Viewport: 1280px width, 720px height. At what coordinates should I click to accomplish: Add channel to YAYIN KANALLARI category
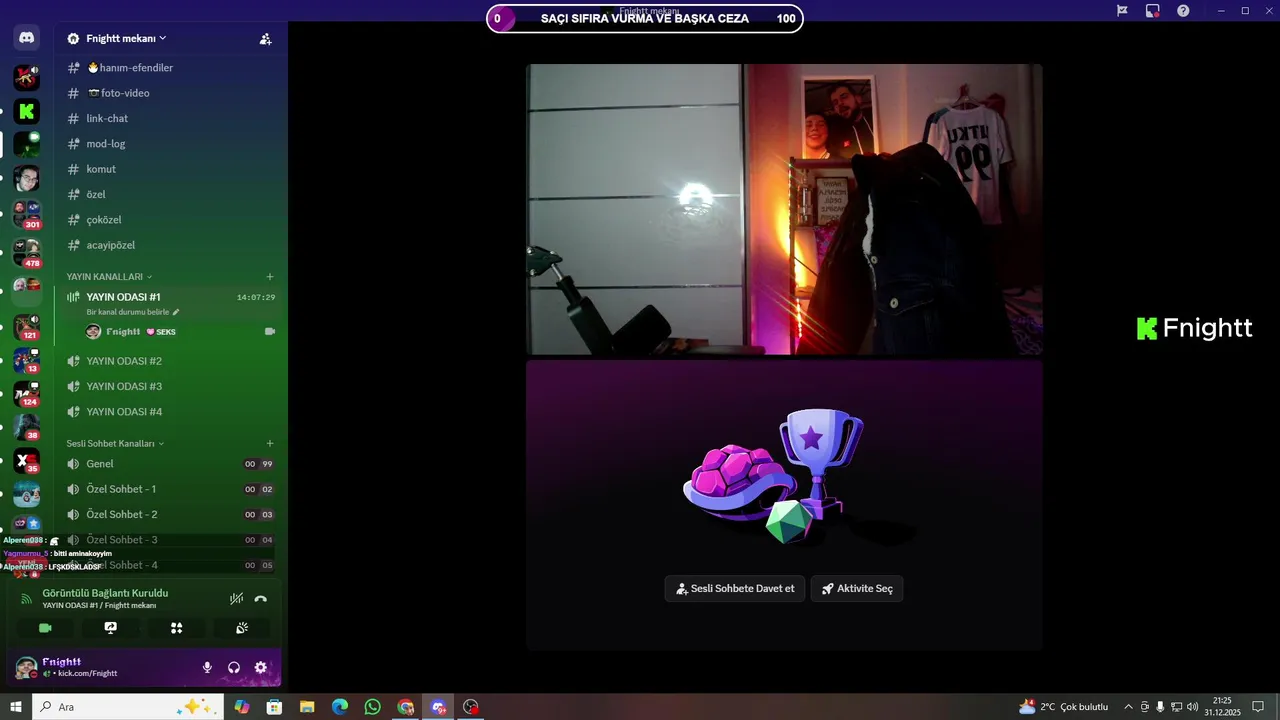[270, 277]
